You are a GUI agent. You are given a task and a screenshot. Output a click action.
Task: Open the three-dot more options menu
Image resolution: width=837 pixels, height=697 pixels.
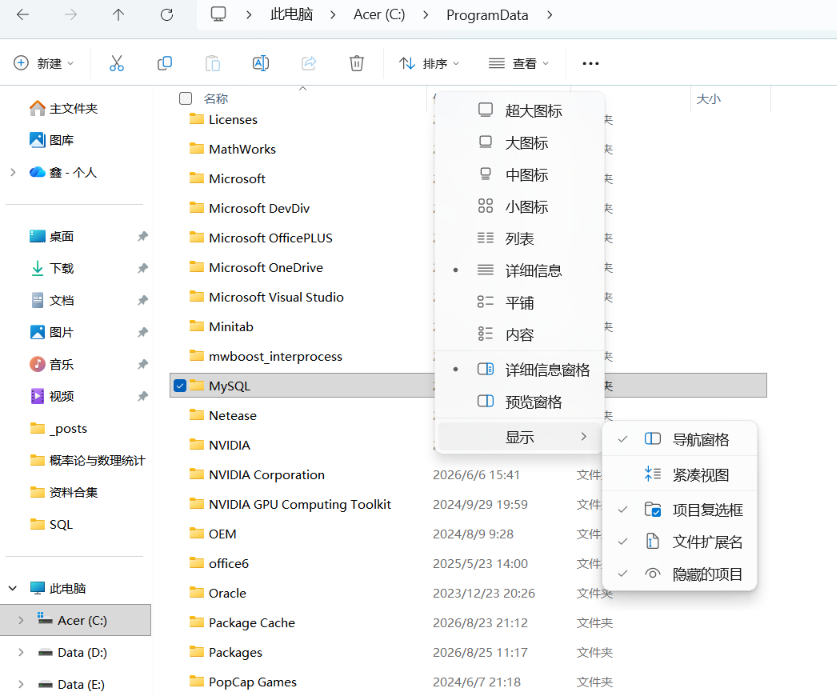tap(590, 64)
